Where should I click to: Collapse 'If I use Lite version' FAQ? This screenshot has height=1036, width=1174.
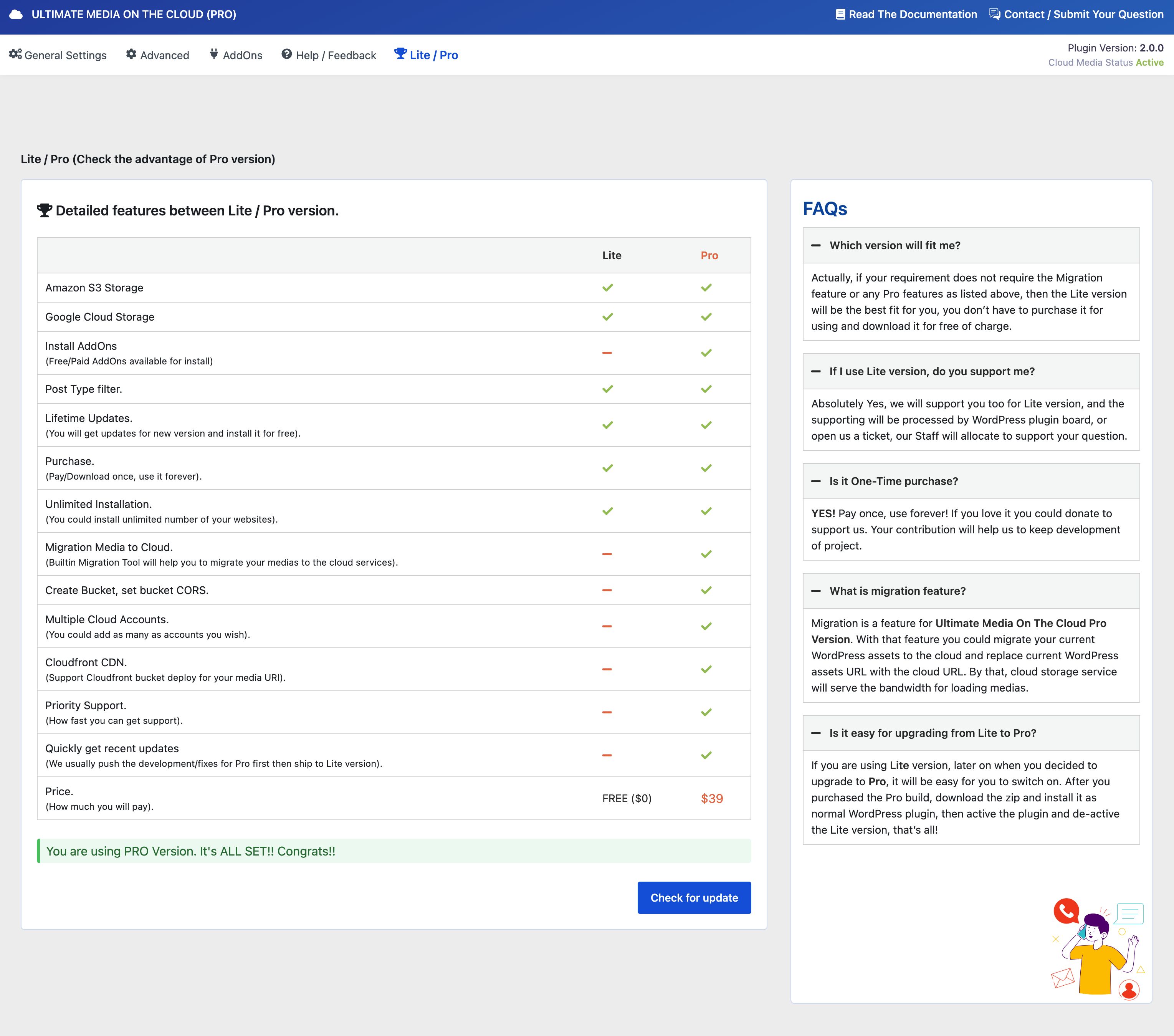tap(971, 371)
